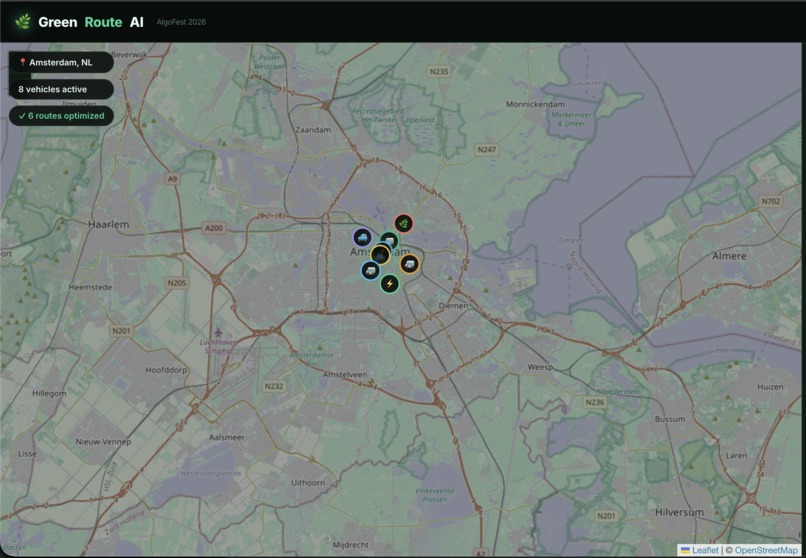The width and height of the screenshot is (806, 558).
Task: Click the Aalsmeer label
Action: (227, 437)
